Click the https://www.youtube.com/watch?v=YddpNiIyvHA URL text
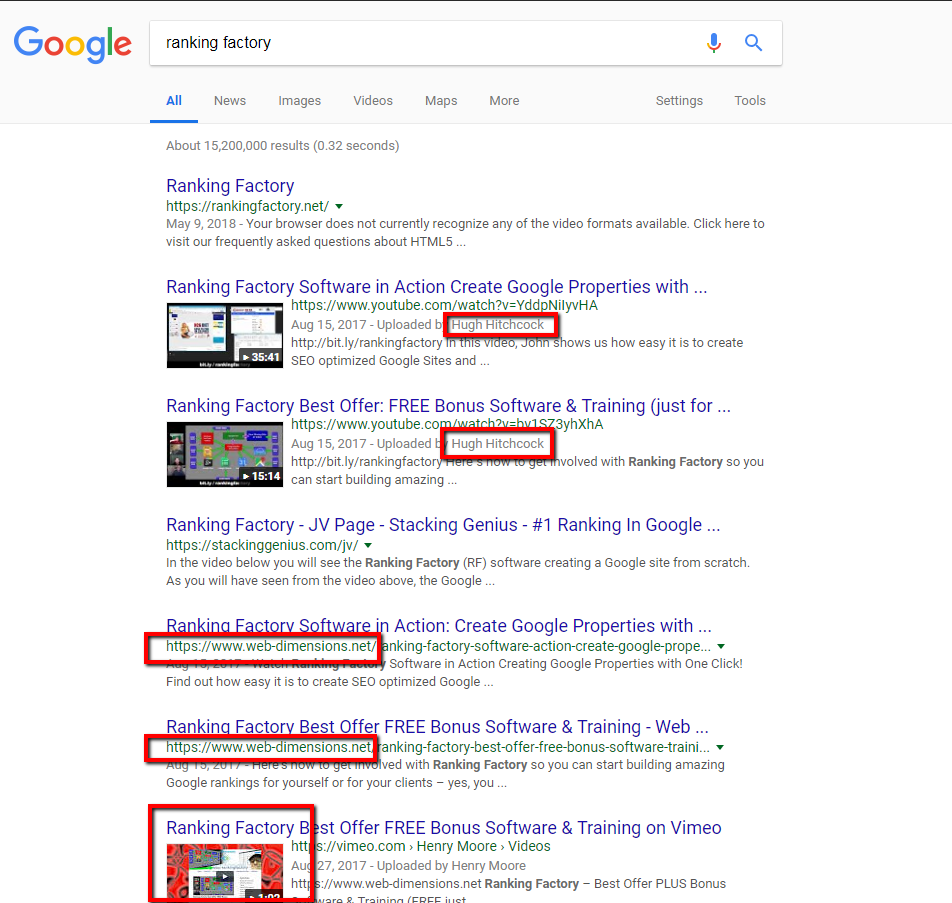Viewport: 952px width, 903px height. click(x=444, y=305)
